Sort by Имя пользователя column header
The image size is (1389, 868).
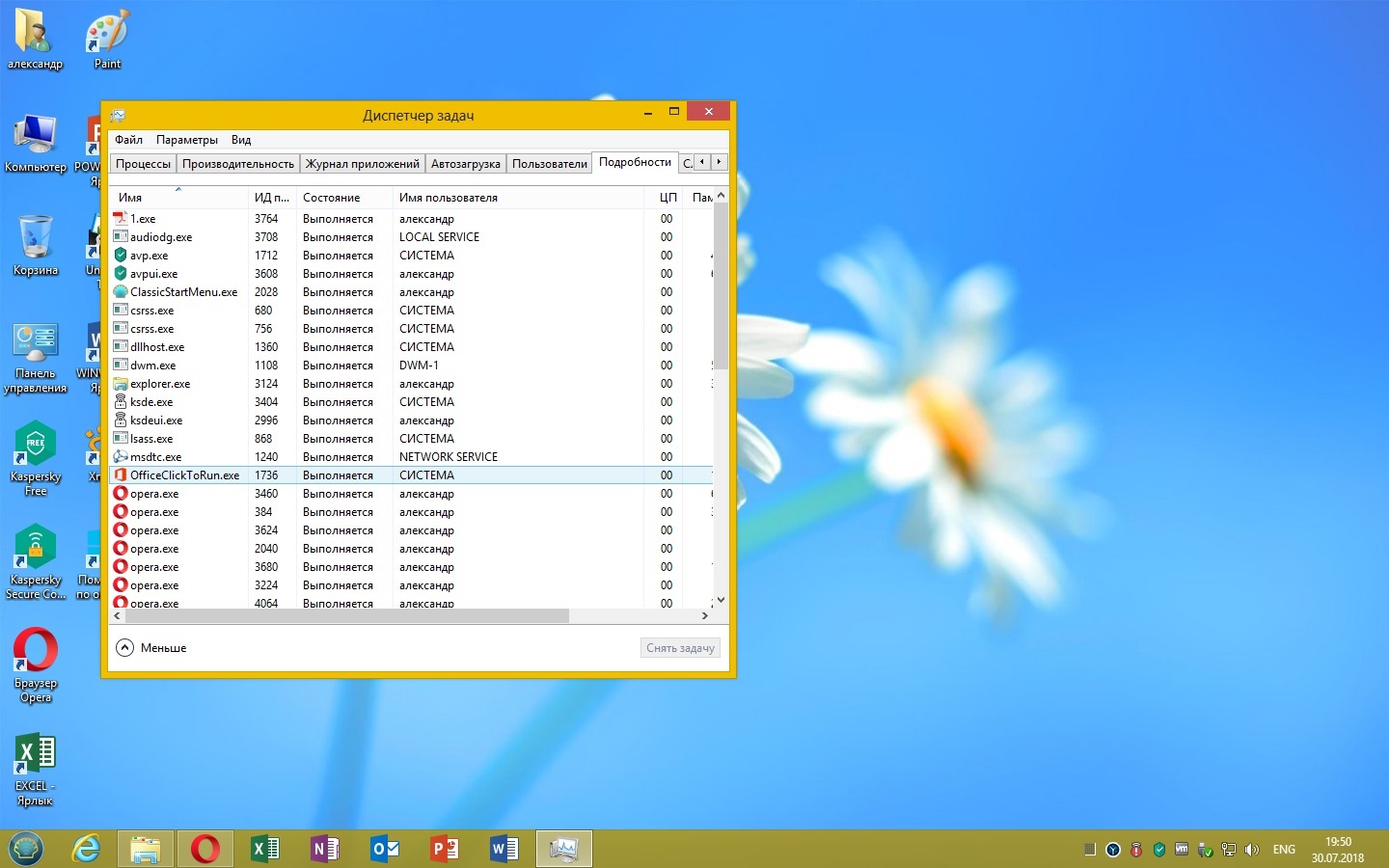point(518,198)
